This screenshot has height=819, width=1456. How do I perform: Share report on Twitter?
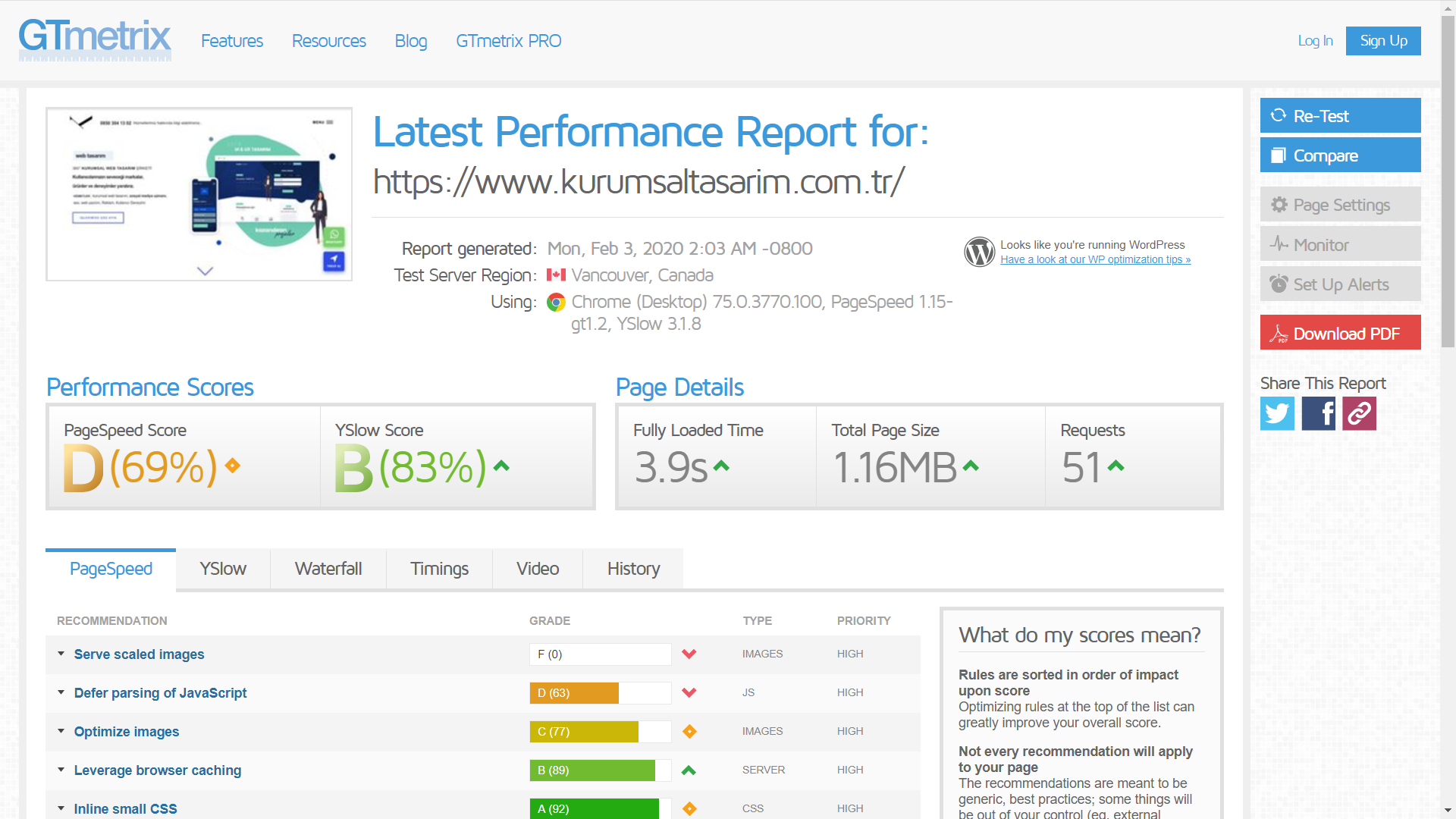(1277, 414)
